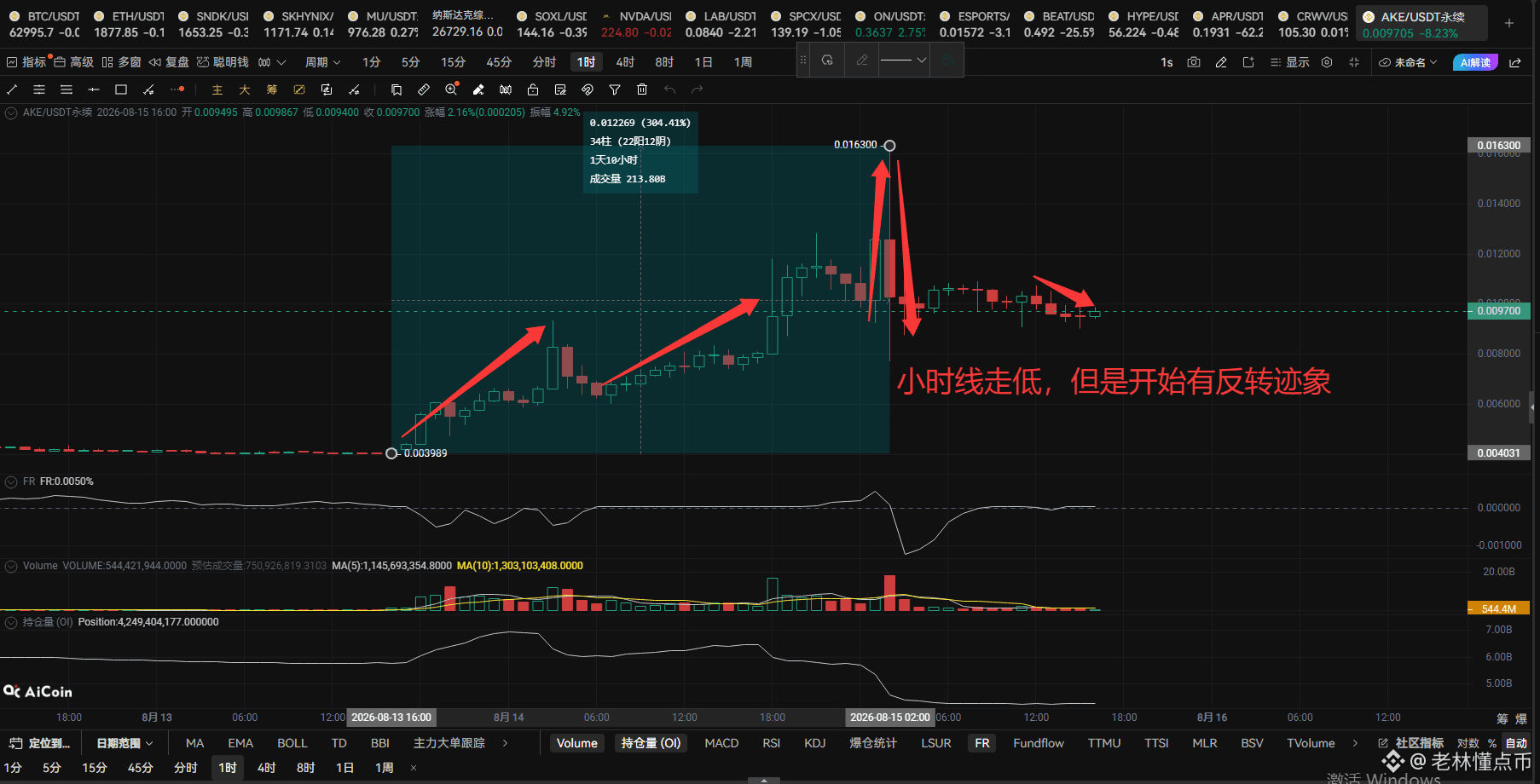Add a new ticker tab with plus
This screenshot has height=784, width=1540.
[x=1509, y=23]
